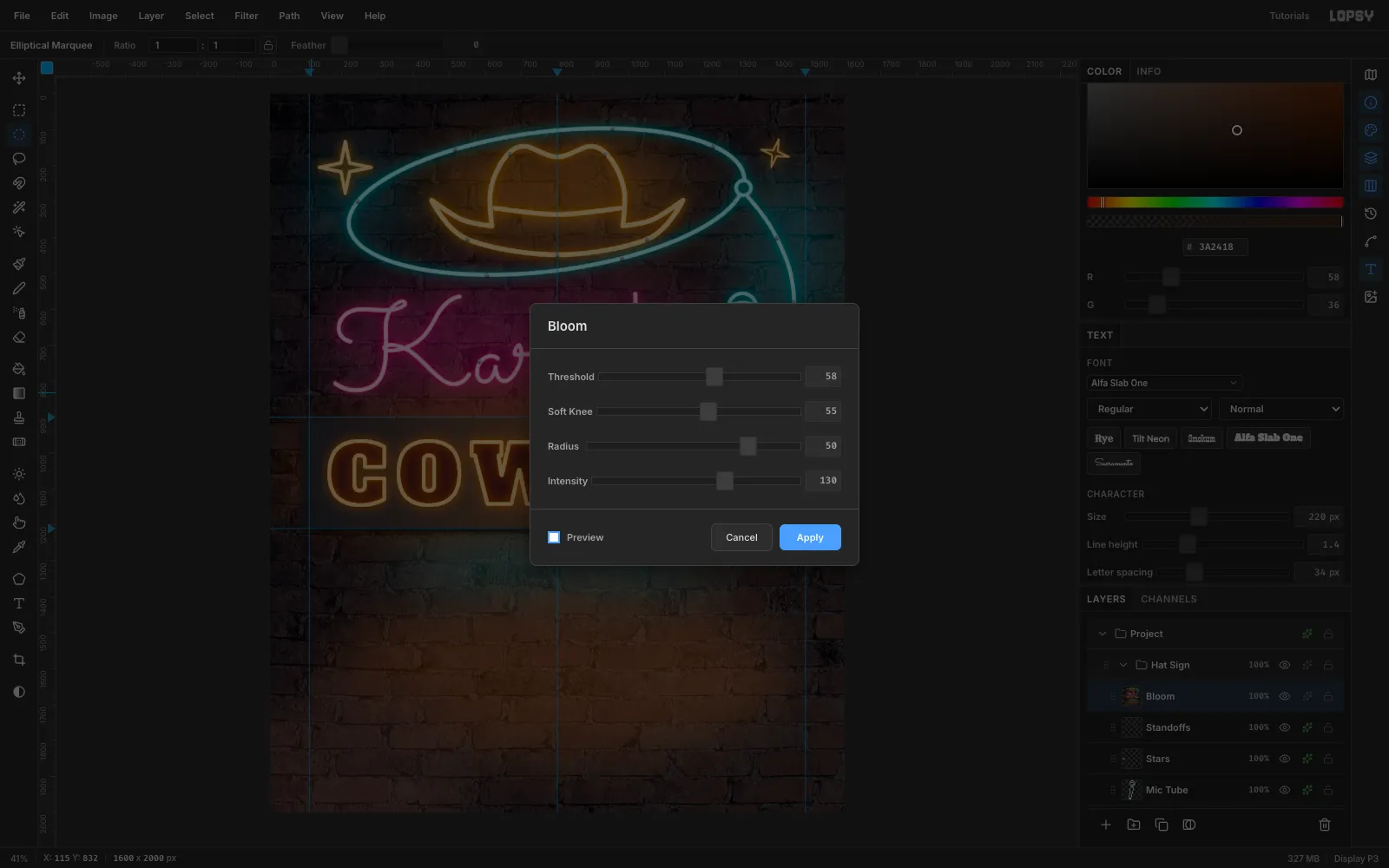
Task: Open the Layer menu
Action: 151,16
